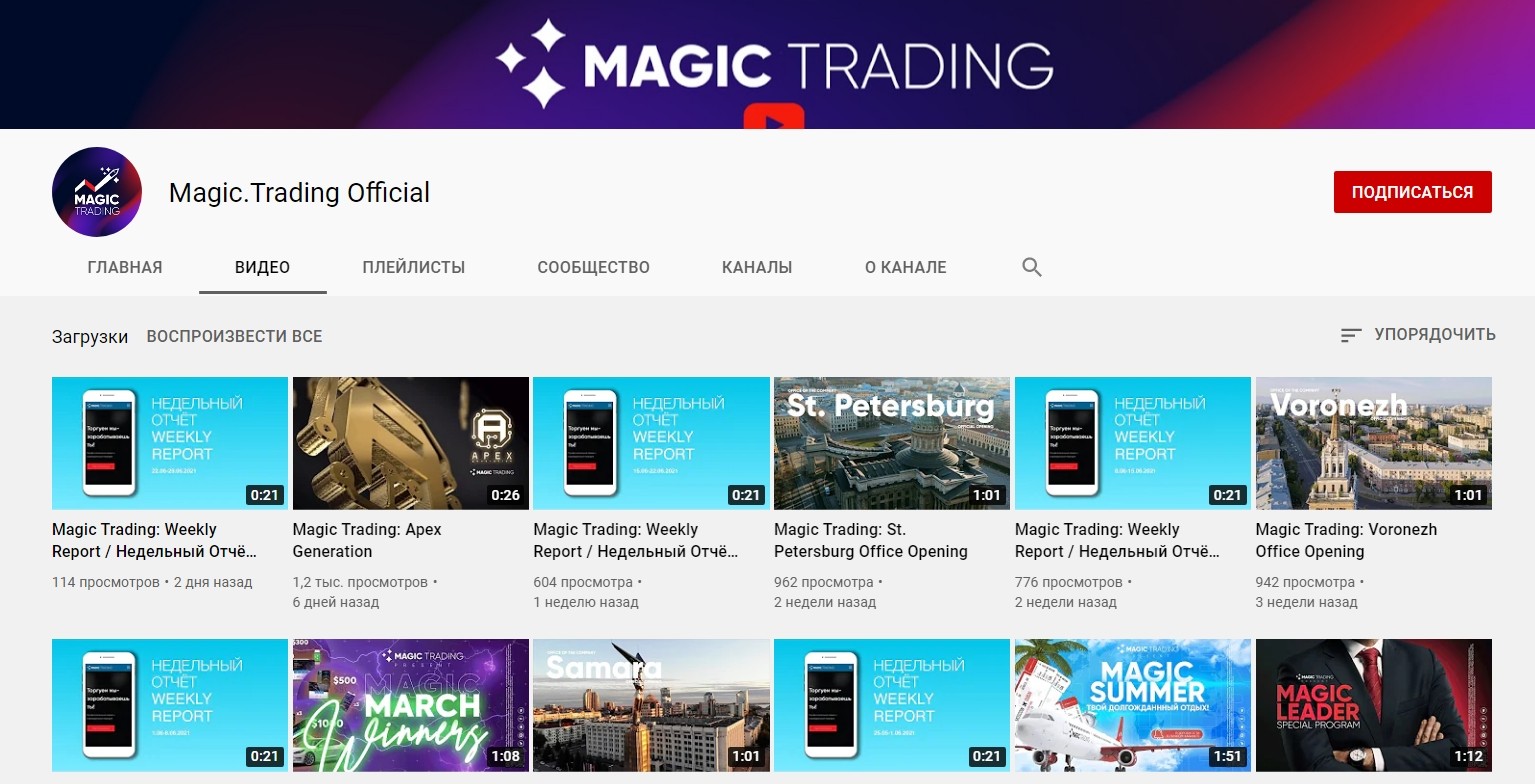Click title Magic Trading: Voronezh Office Opening
Image resolution: width=1535 pixels, height=784 pixels.
tap(1346, 540)
